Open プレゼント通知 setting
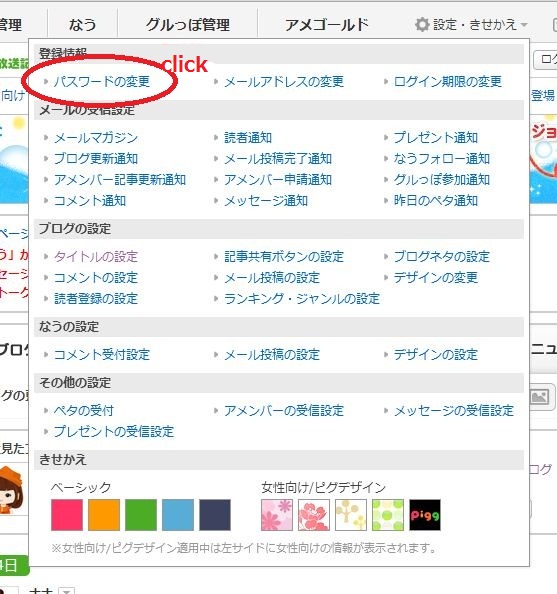Screen dimensions: 557x594 point(436,138)
